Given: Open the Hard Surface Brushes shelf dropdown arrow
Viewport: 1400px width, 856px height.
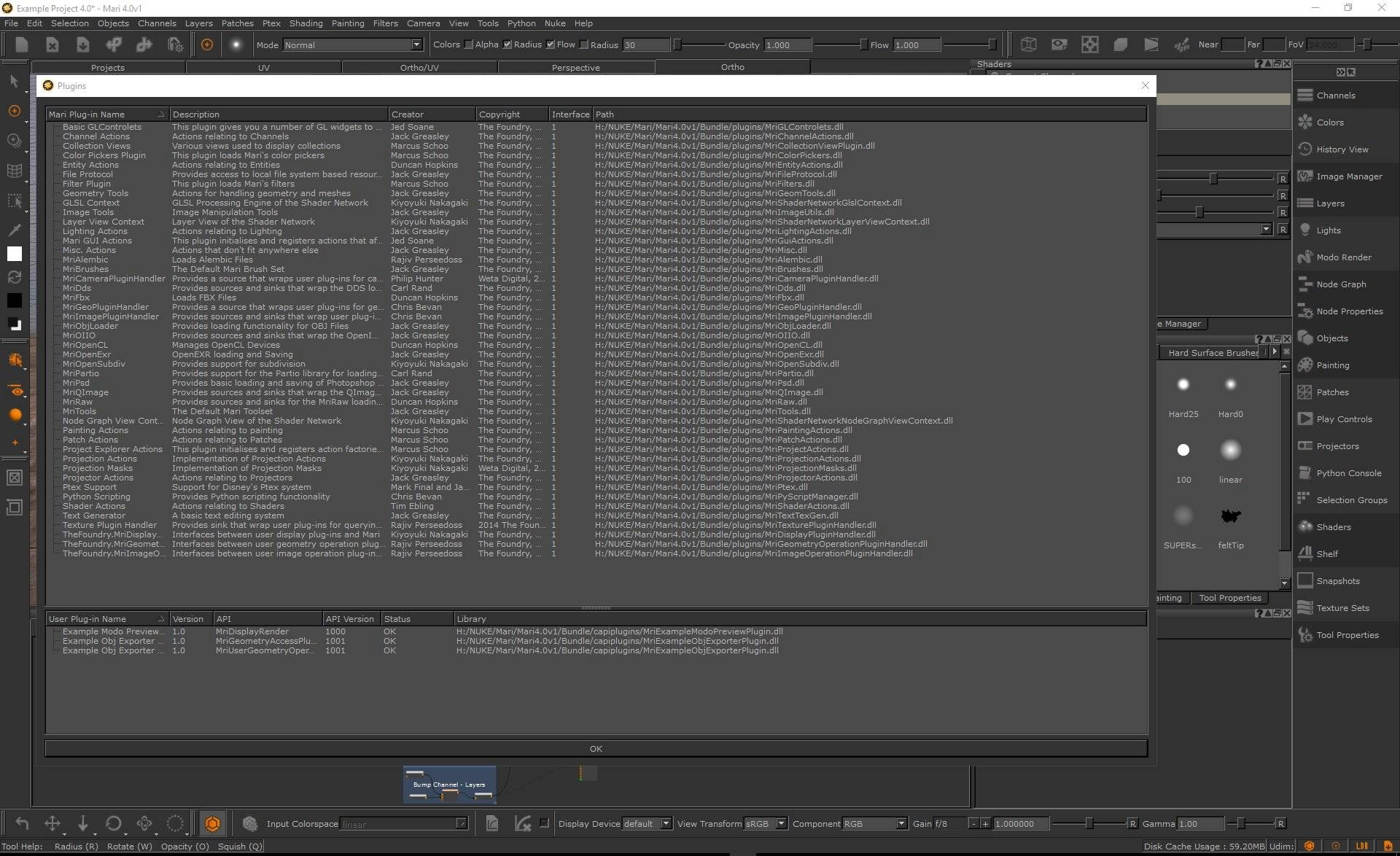Looking at the screenshot, I should [1275, 352].
